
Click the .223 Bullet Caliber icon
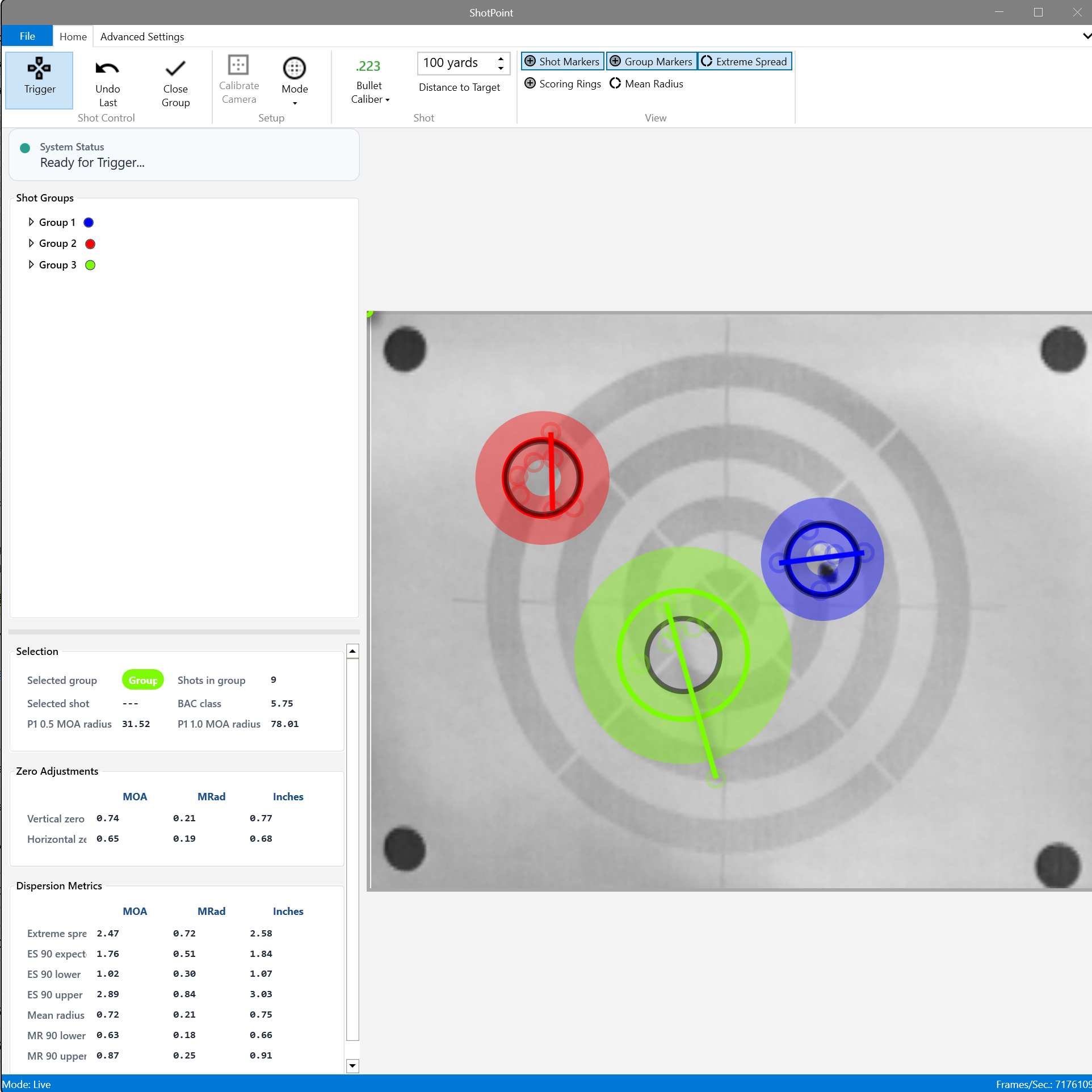[368, 66]
